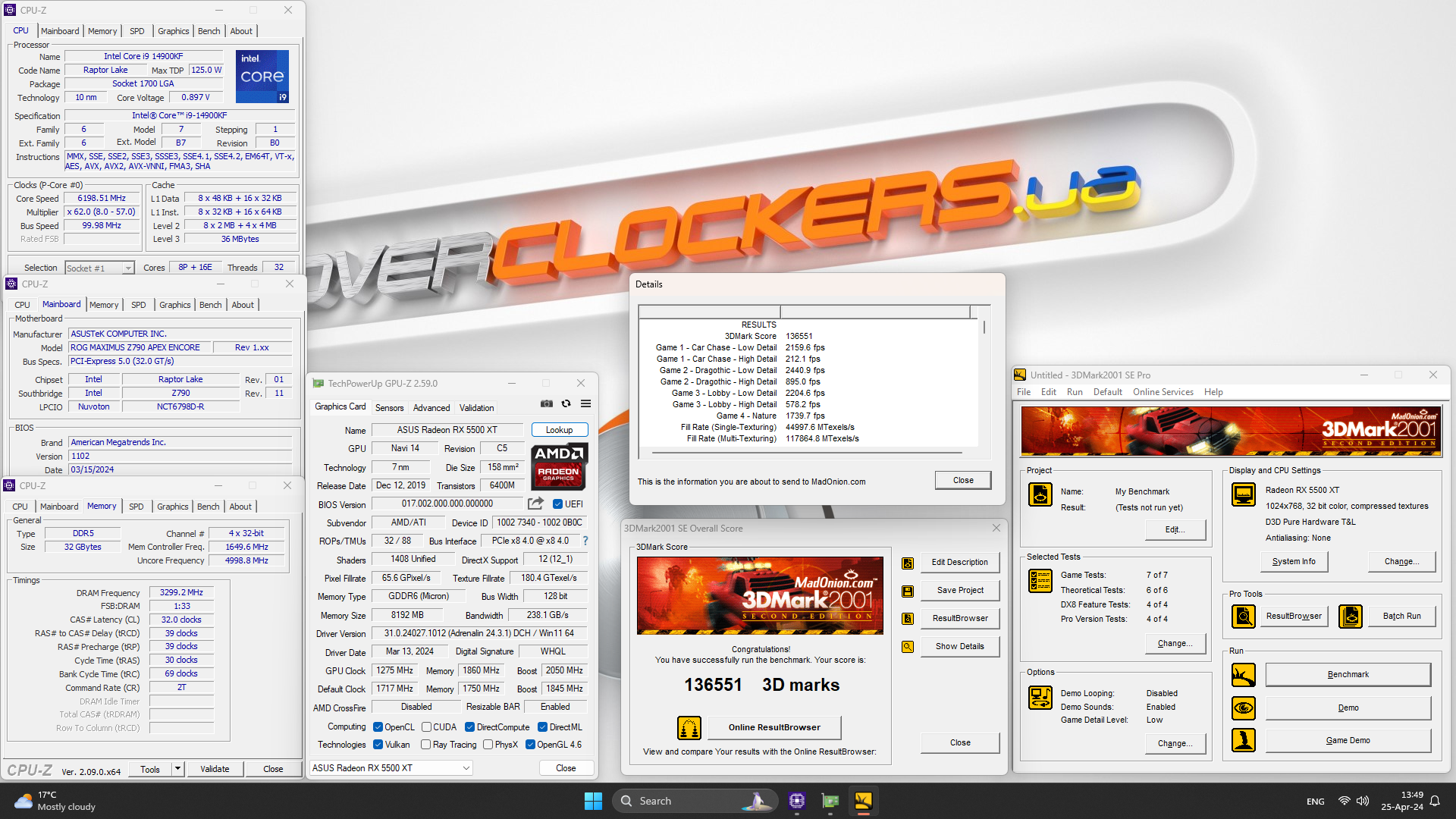
Task: Click the System Info button
Action: click(1294, 562)
